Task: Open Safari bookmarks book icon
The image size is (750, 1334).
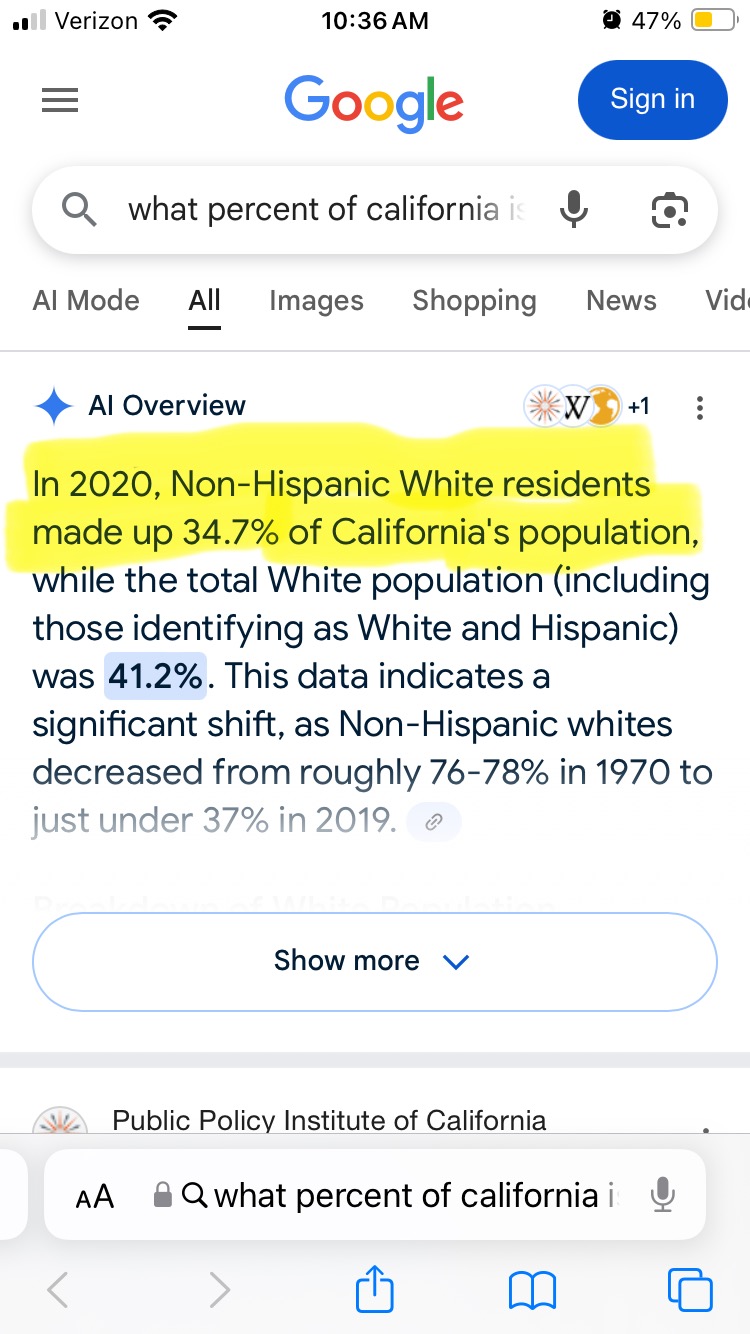Action: tap(532, 1290)
